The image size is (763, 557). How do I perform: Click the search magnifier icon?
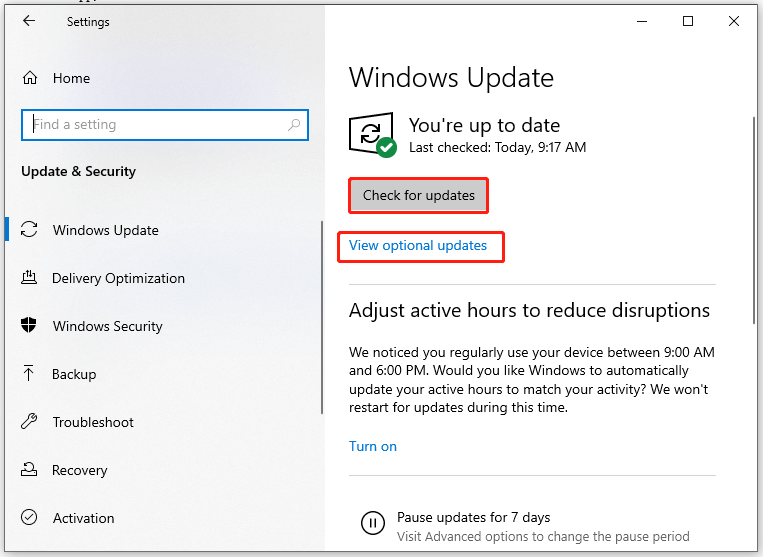pyautogui.click(x=294, y=125)
